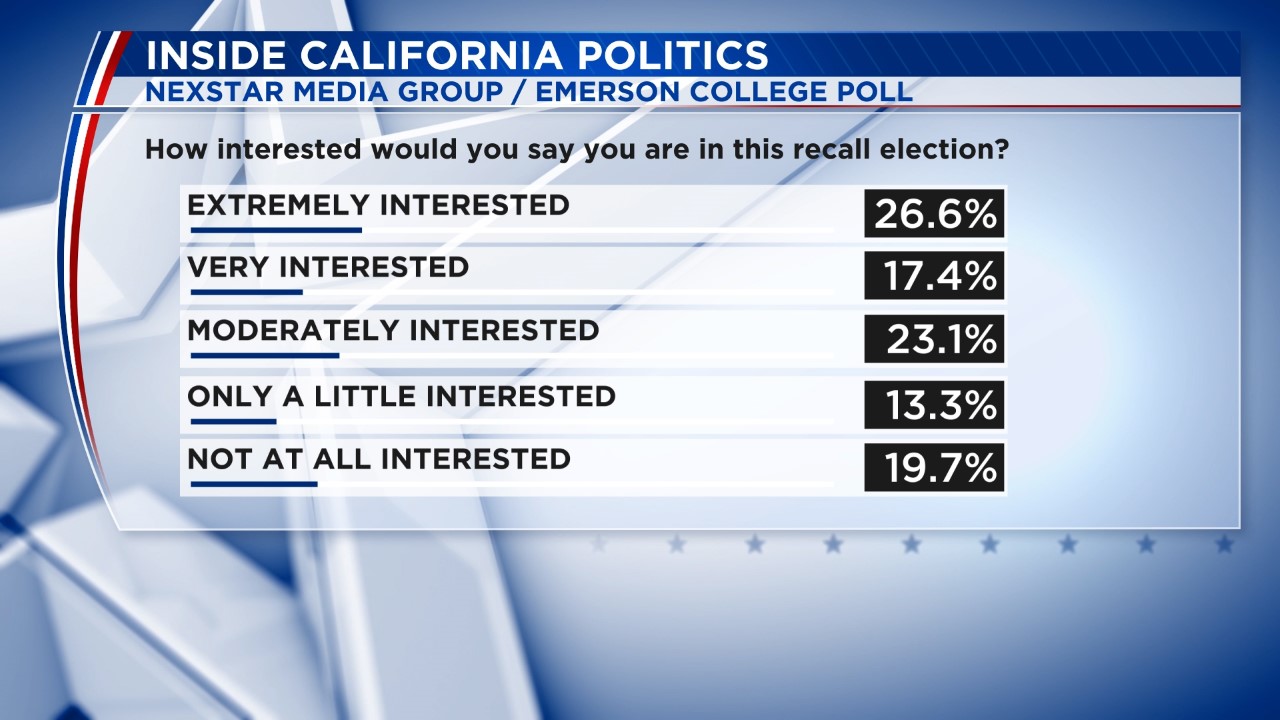Click the 19.7% percentage box
Image resolution: width=1280 pixels, height=720 pixels.
pos(934,468)
